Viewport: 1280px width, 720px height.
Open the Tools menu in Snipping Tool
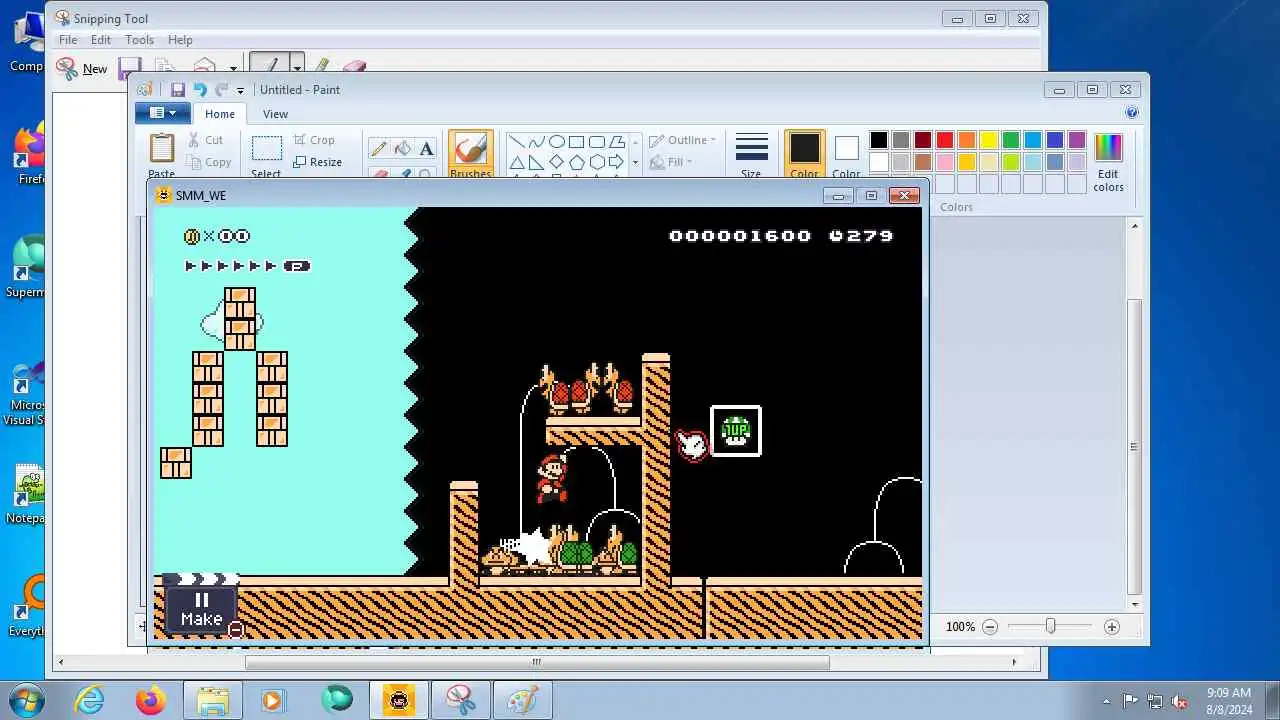click(x=139, y=40)
